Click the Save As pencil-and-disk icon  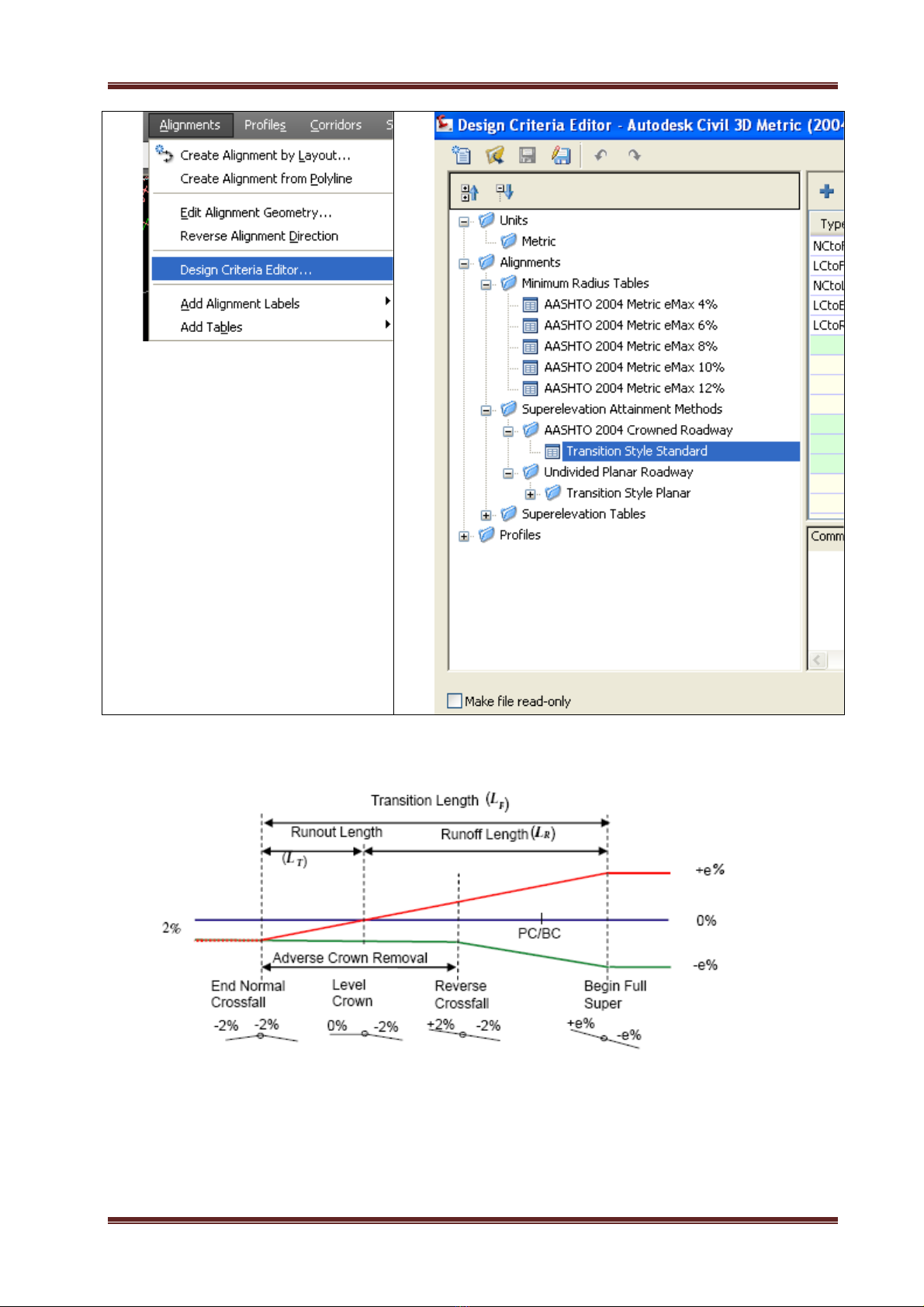tap(561, 155)
